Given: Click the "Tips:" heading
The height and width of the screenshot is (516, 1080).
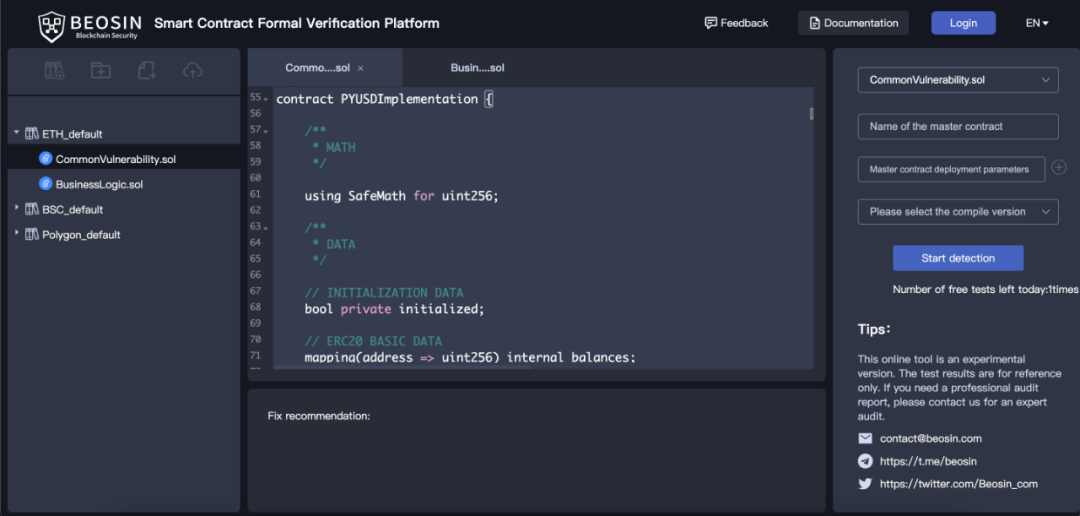Looking at the screenshot, I should point(874,329).
